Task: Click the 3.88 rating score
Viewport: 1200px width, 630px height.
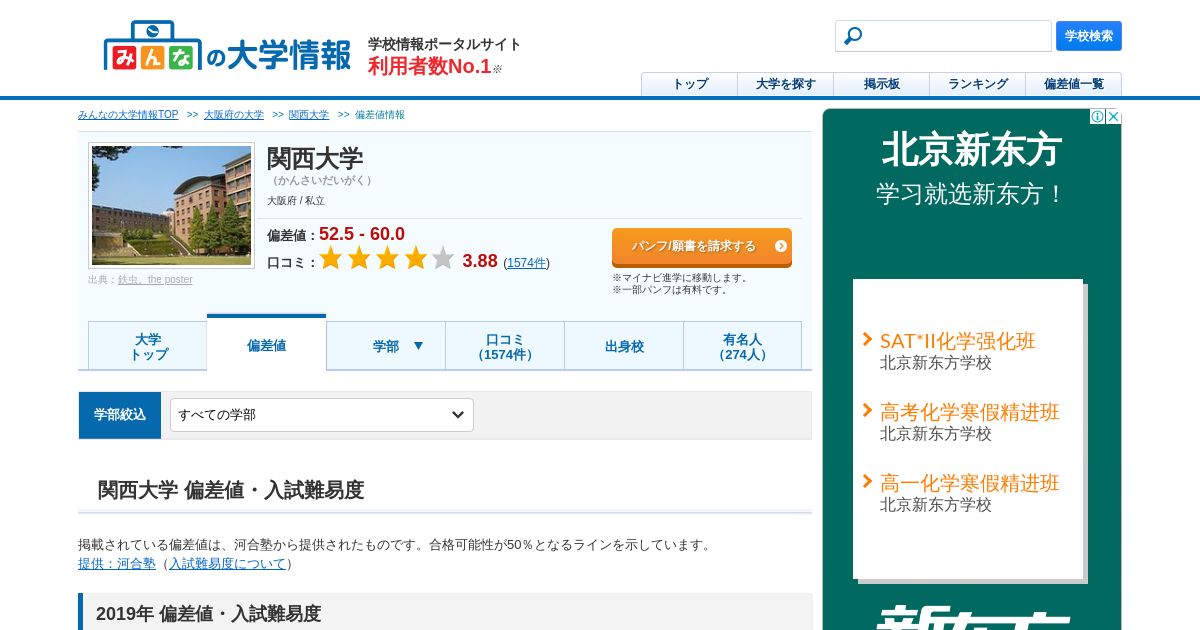Action: tap(480, 261)
